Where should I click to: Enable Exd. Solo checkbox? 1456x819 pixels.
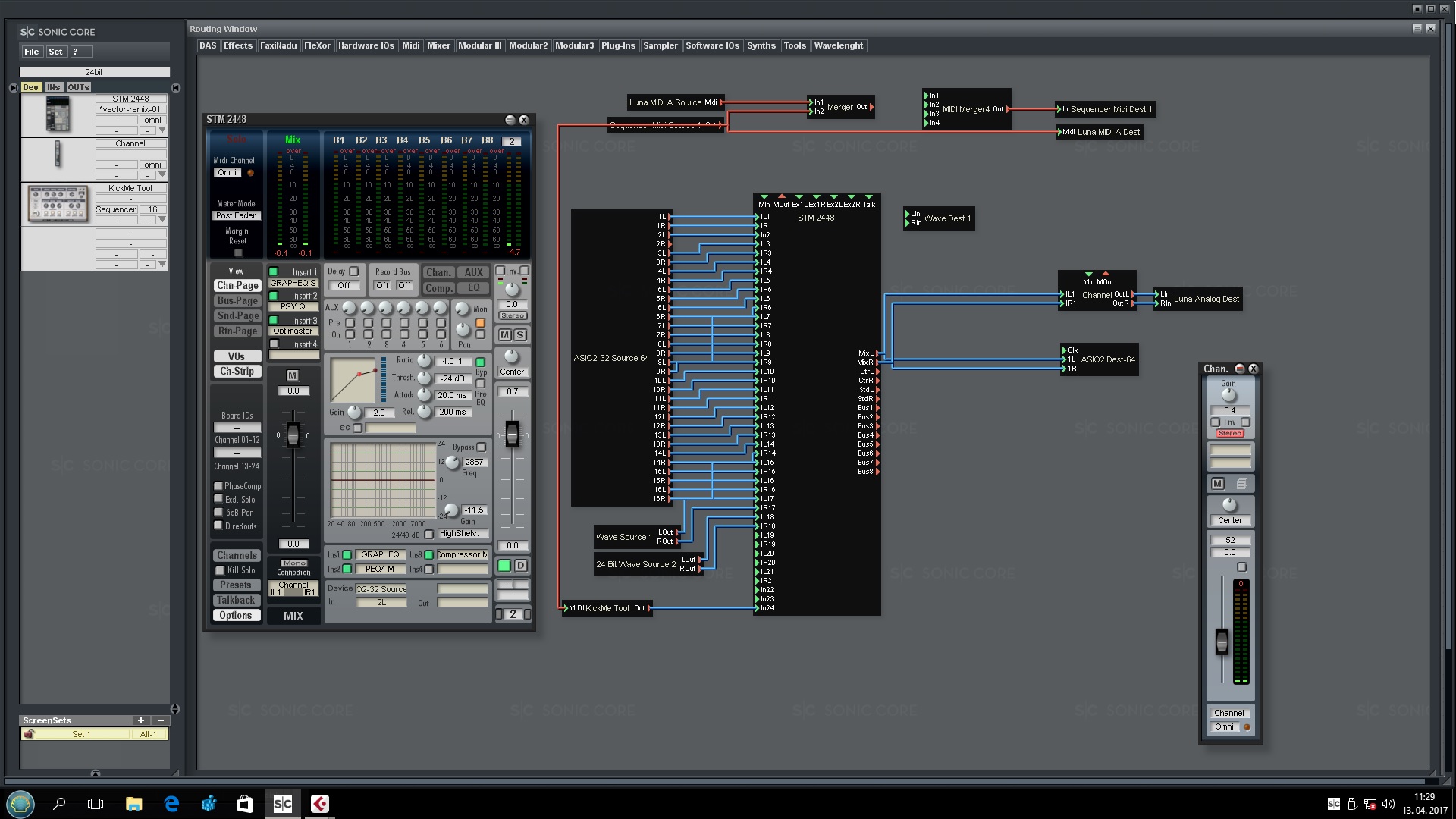[218, 499]
